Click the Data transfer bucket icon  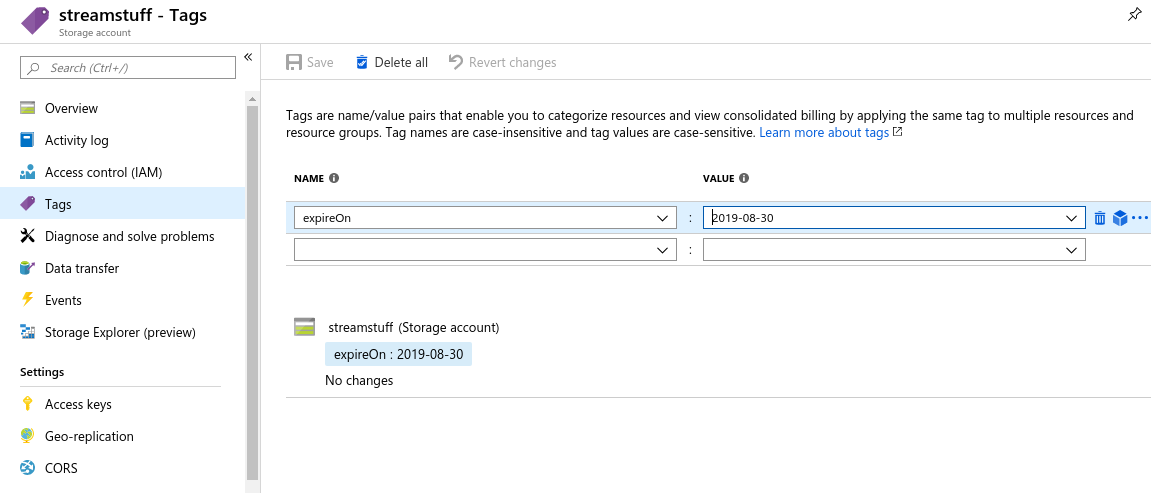28,269
